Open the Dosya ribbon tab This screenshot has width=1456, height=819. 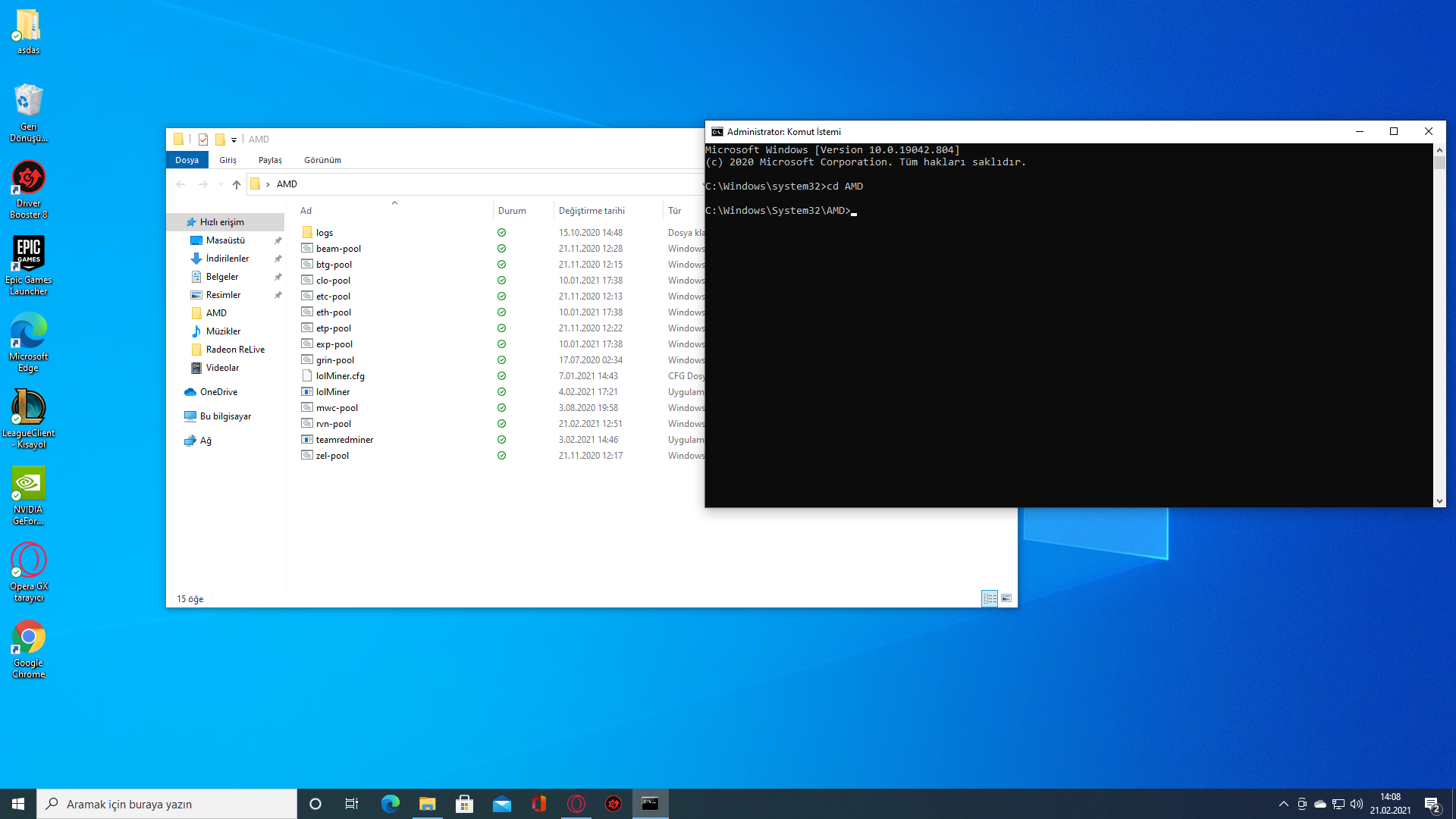tap(187, 160)
